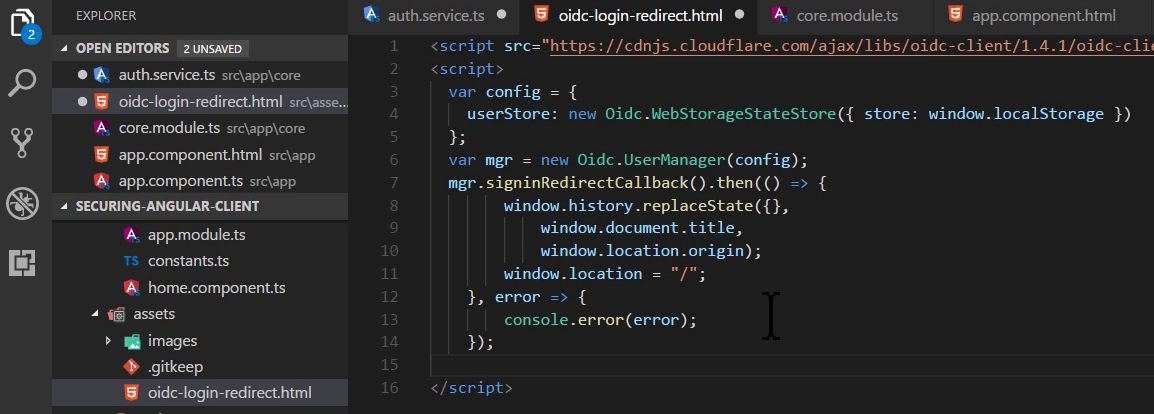Click line number 7 in gutter

coord(392,182)
